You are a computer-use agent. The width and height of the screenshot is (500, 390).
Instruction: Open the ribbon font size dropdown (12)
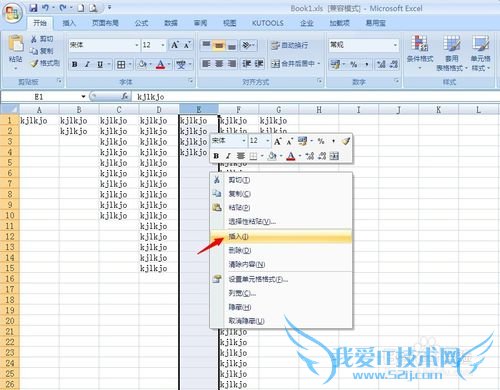[163, 45]
